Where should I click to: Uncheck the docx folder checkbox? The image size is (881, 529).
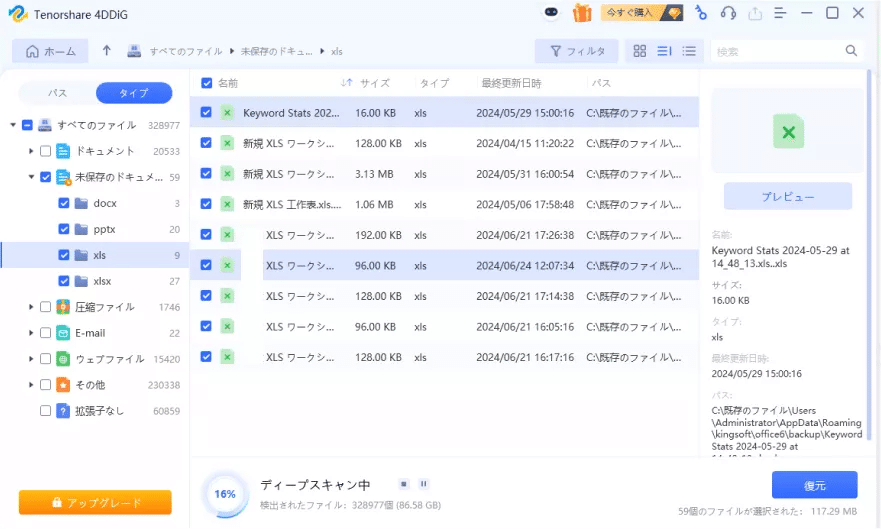click(x=63, y=203)
